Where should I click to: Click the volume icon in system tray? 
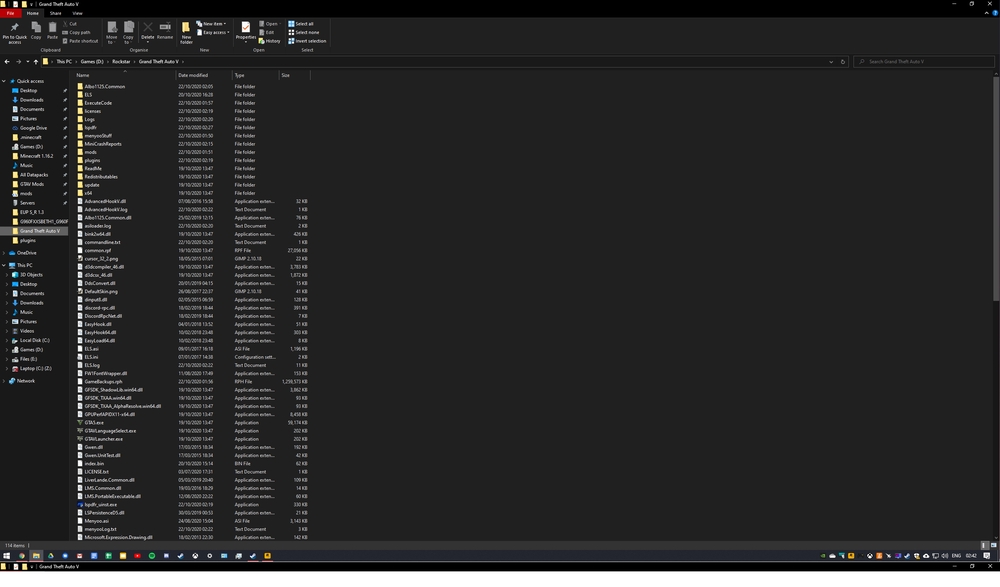[x=945, y=556]
